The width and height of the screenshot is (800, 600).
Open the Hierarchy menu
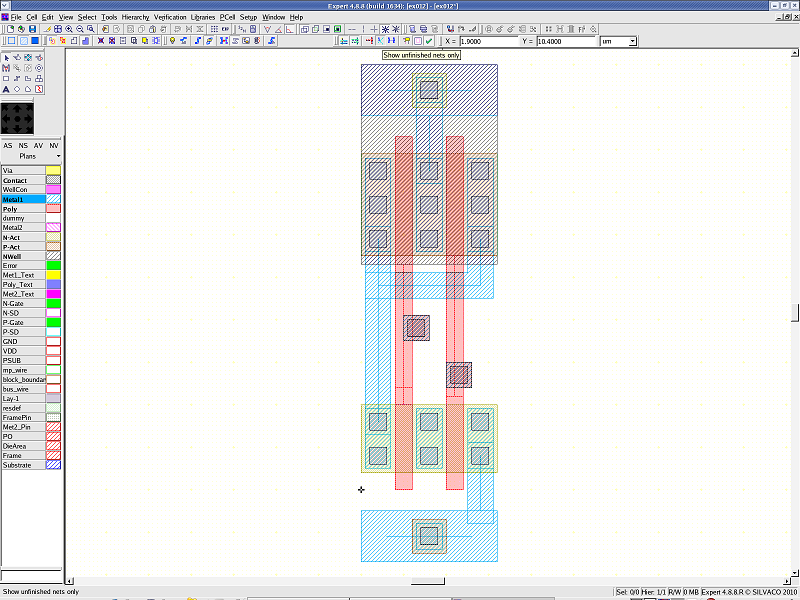135,17
